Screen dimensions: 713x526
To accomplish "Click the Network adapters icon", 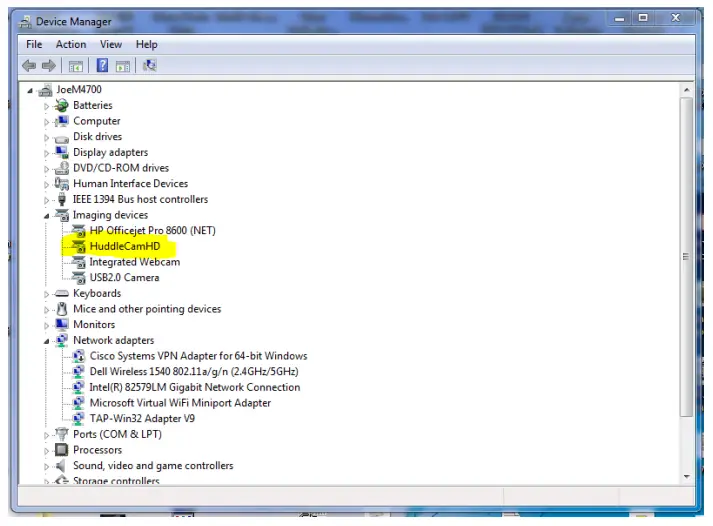I will click(61, 341).
